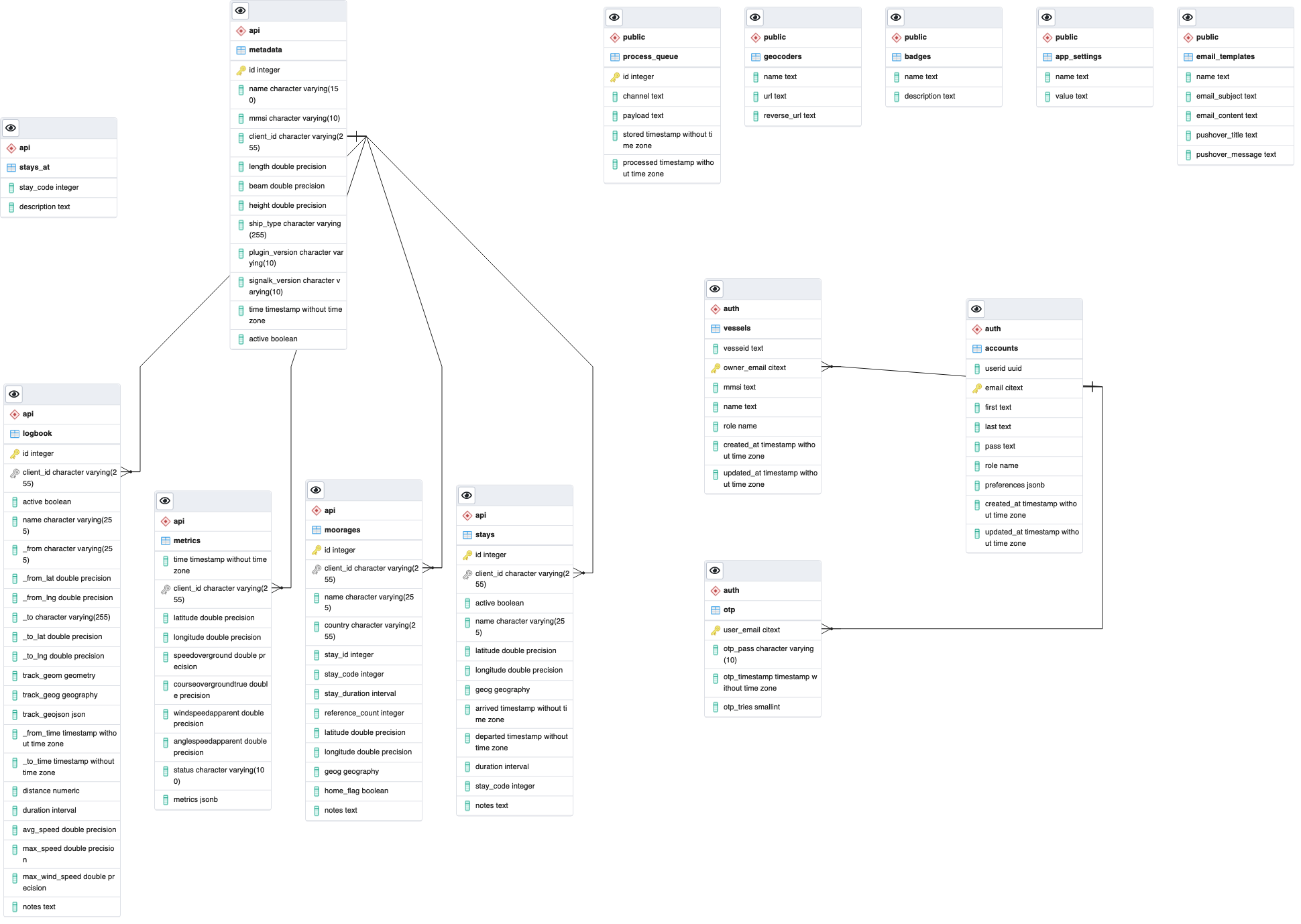The image size is (1301, 924).
Task: Click the foreign key icon of logbook client_id
Action: (x=15, y=473)
